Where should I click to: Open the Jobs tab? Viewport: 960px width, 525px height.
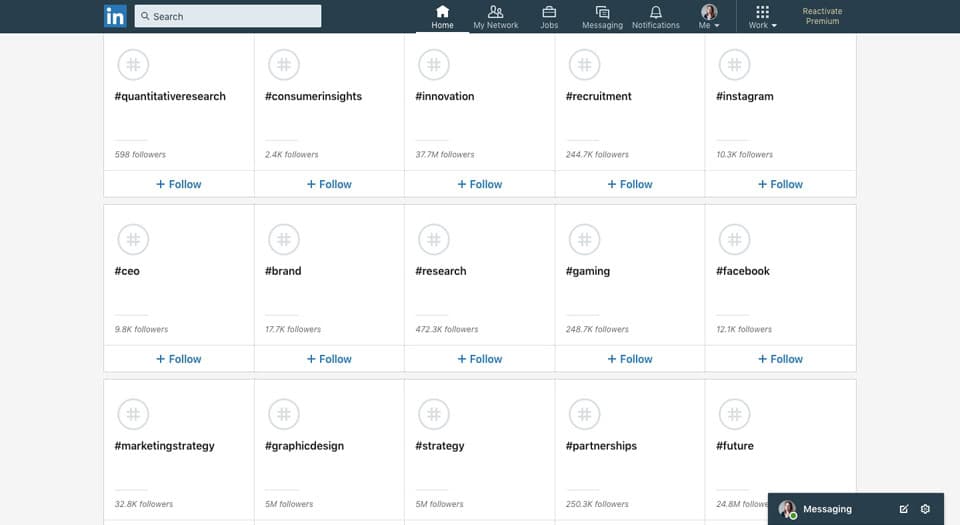click(x=549, y=17)
